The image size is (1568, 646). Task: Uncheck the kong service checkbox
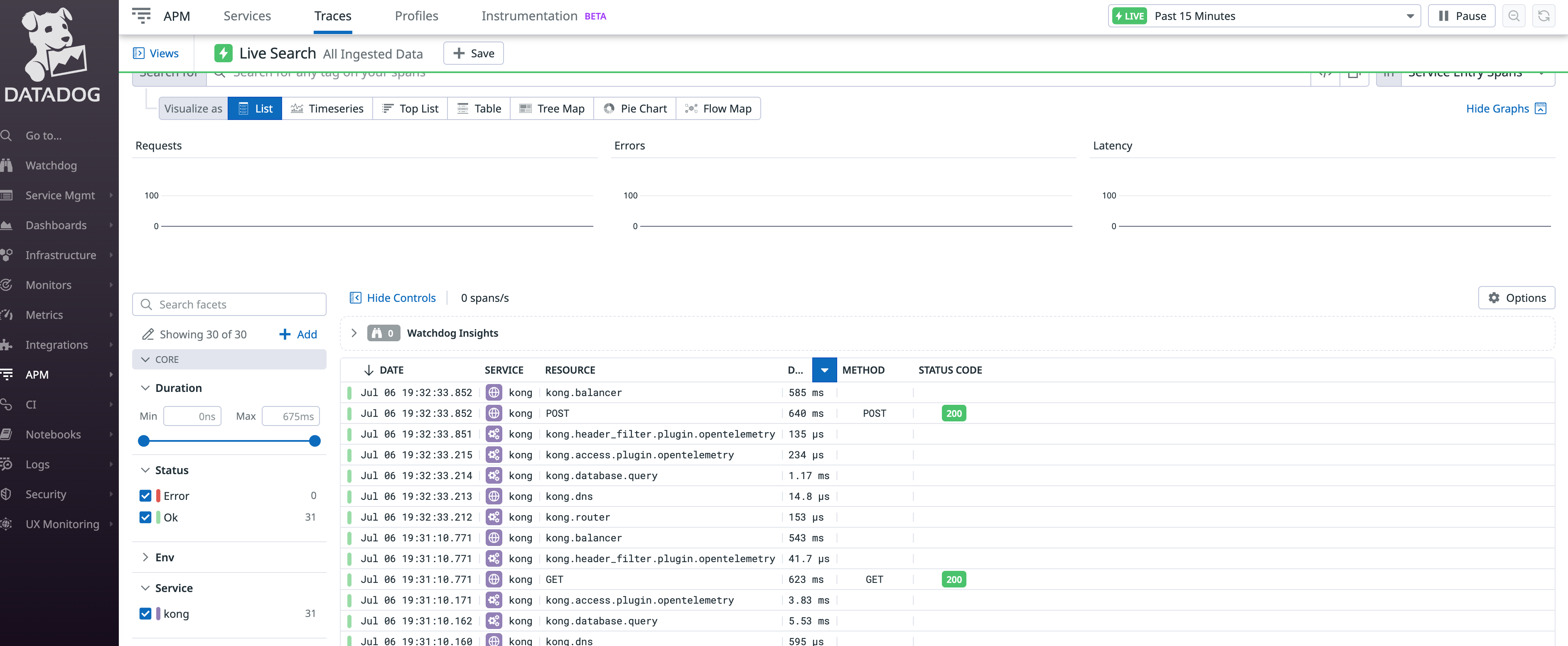(x=145, y=614)
